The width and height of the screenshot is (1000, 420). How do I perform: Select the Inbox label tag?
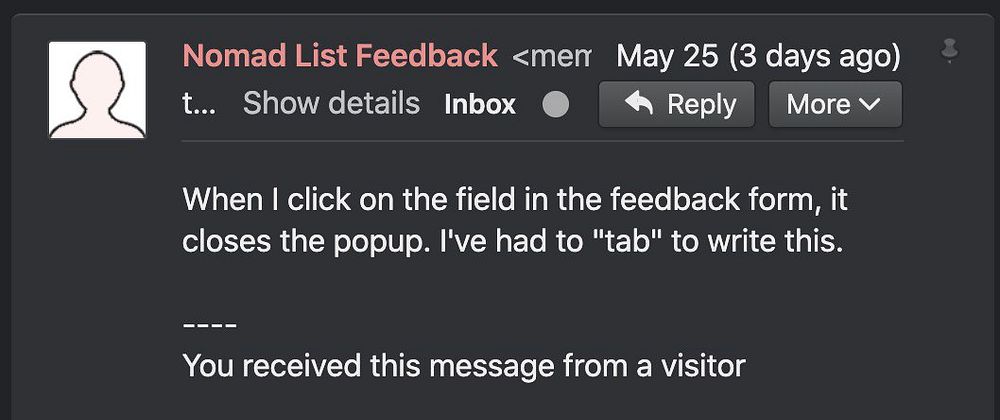point(480,104)
